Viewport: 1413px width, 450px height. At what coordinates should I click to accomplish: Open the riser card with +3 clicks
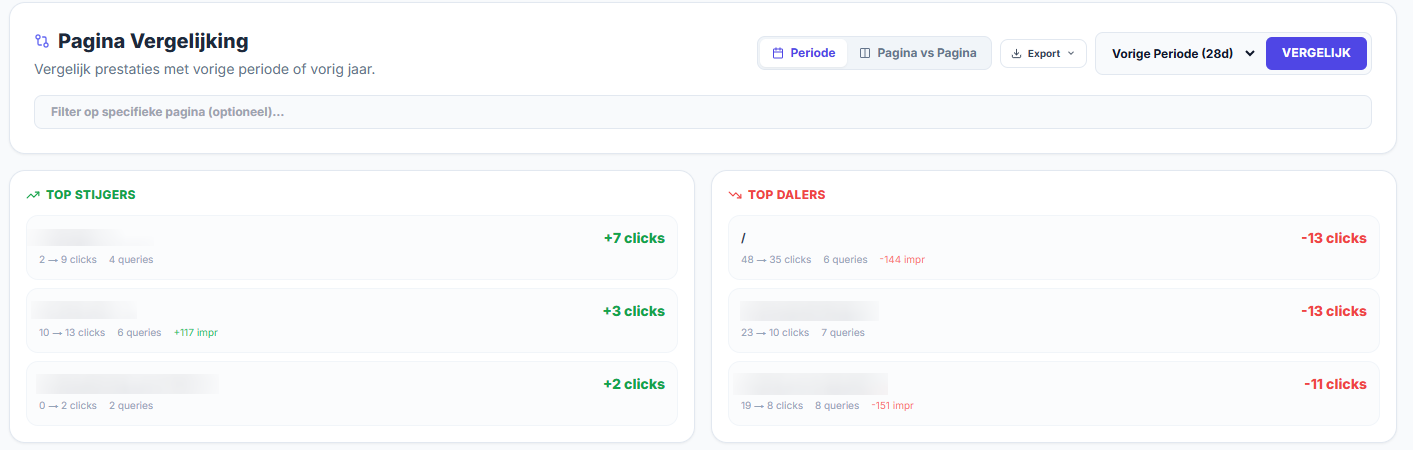352,320
